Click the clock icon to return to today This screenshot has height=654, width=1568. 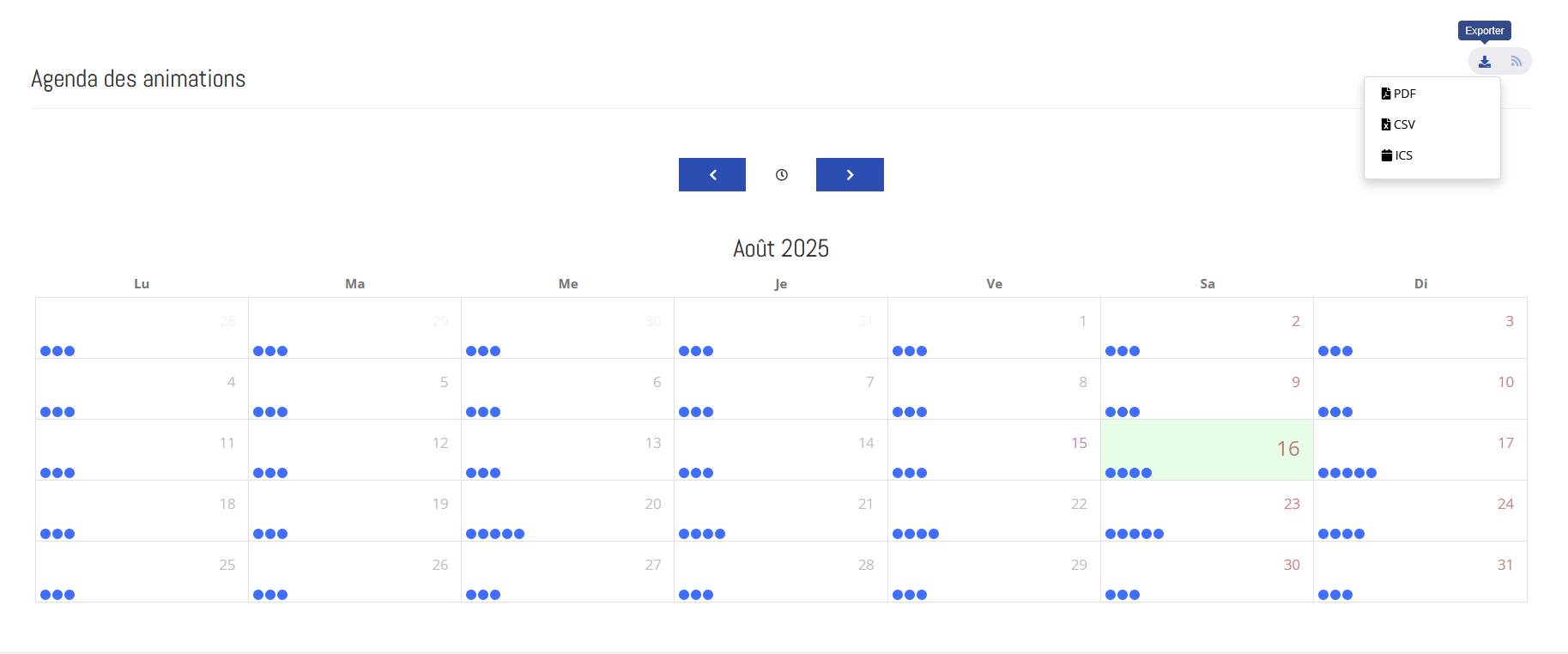(781, 175)
